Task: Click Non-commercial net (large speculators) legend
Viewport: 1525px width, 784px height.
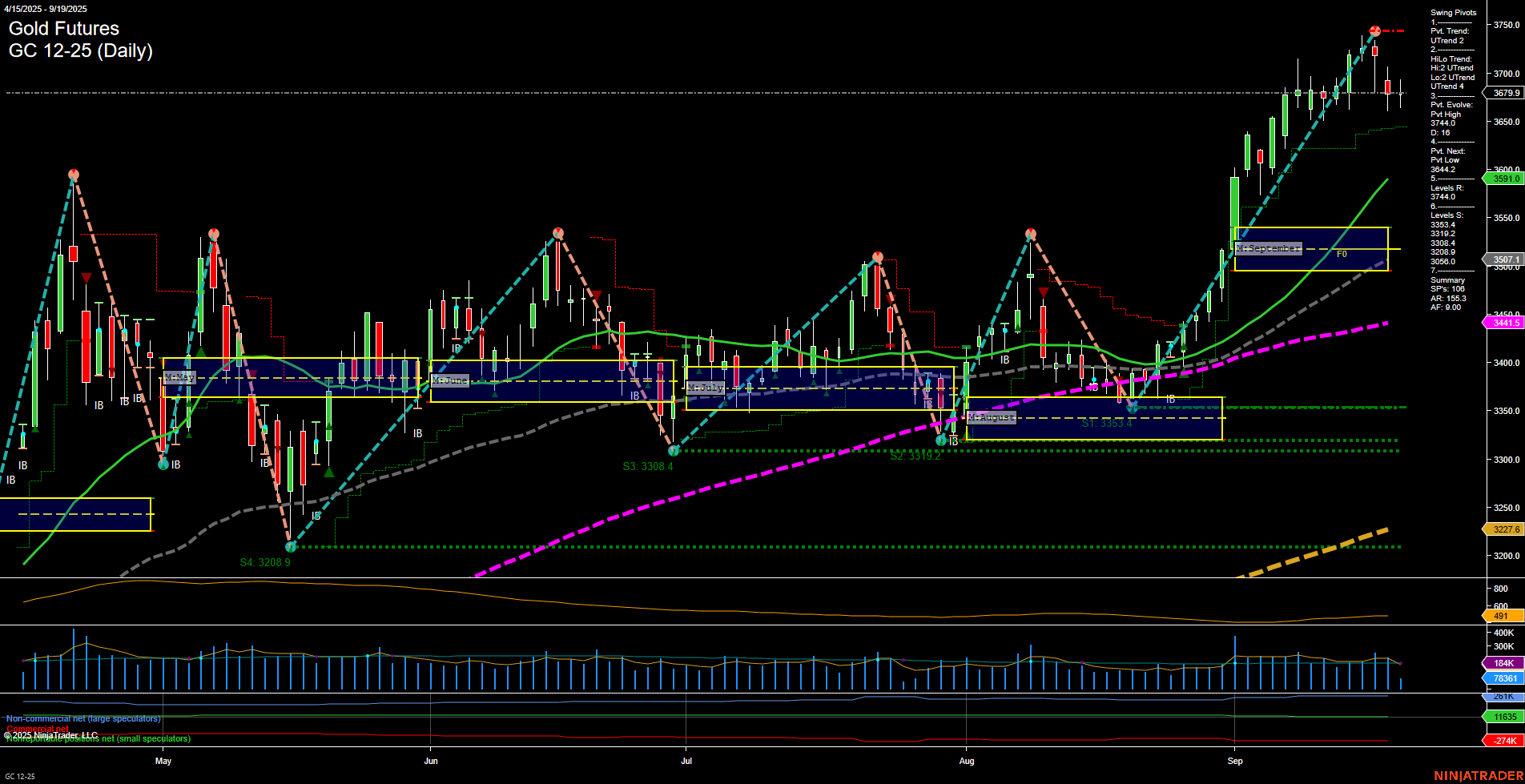Action: tap(83, 719)
